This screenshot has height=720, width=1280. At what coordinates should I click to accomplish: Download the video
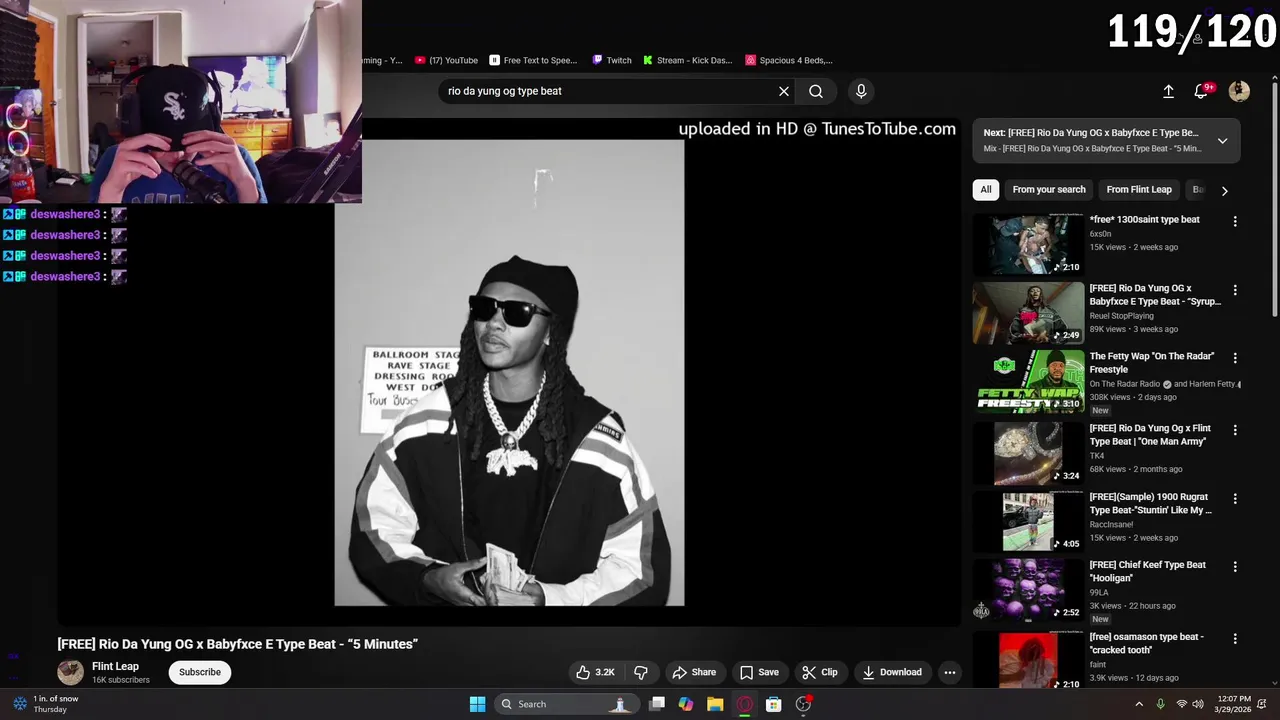click(x=892, y=672)
